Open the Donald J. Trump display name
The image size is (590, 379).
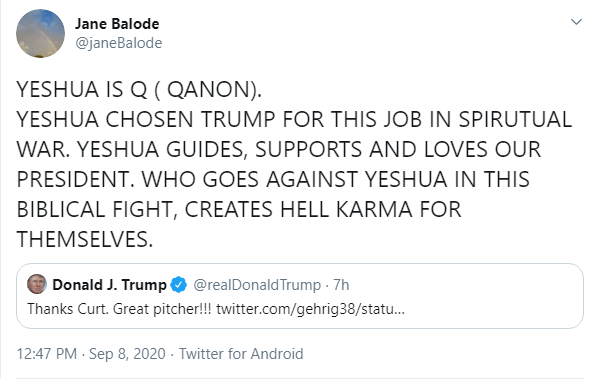coord(109,285)
